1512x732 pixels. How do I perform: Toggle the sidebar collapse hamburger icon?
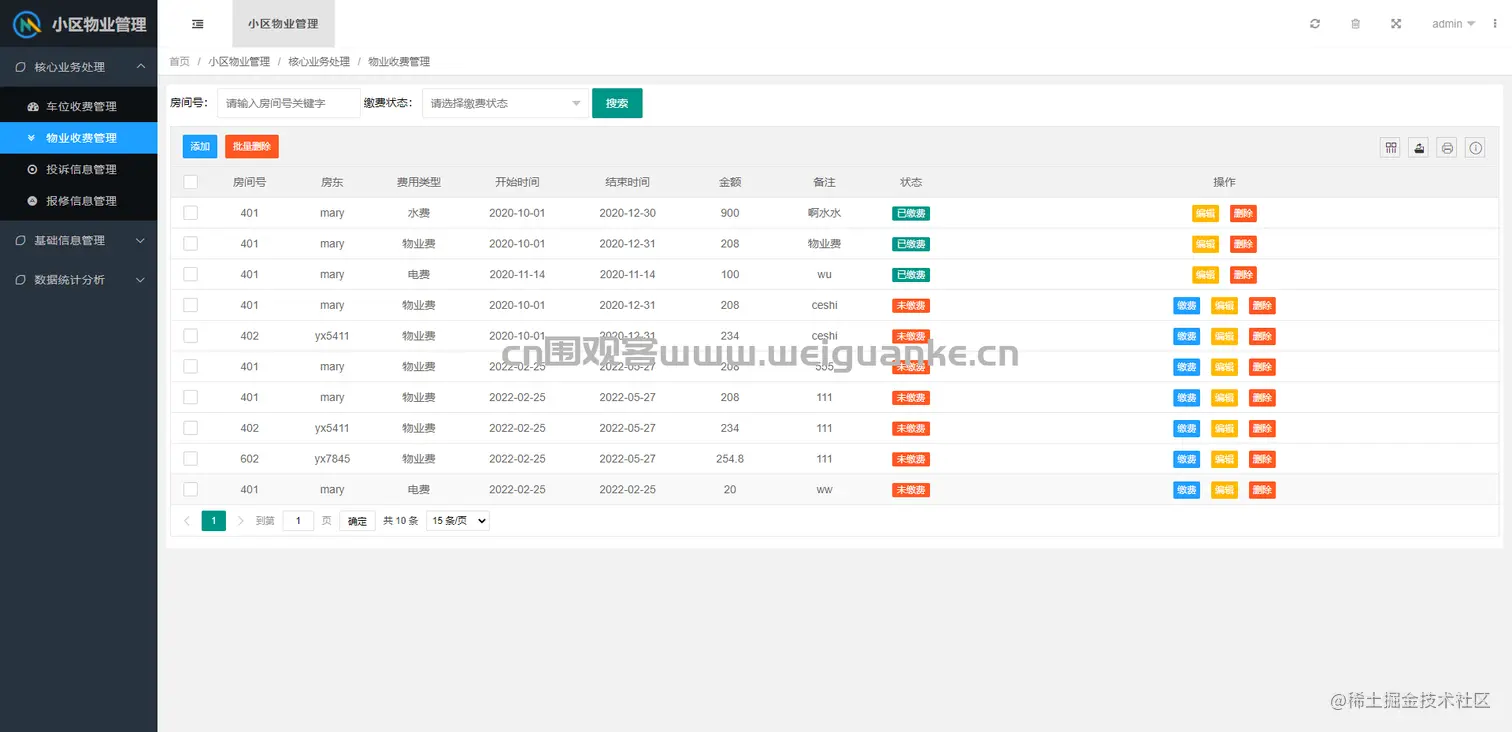tap(198, 24)
